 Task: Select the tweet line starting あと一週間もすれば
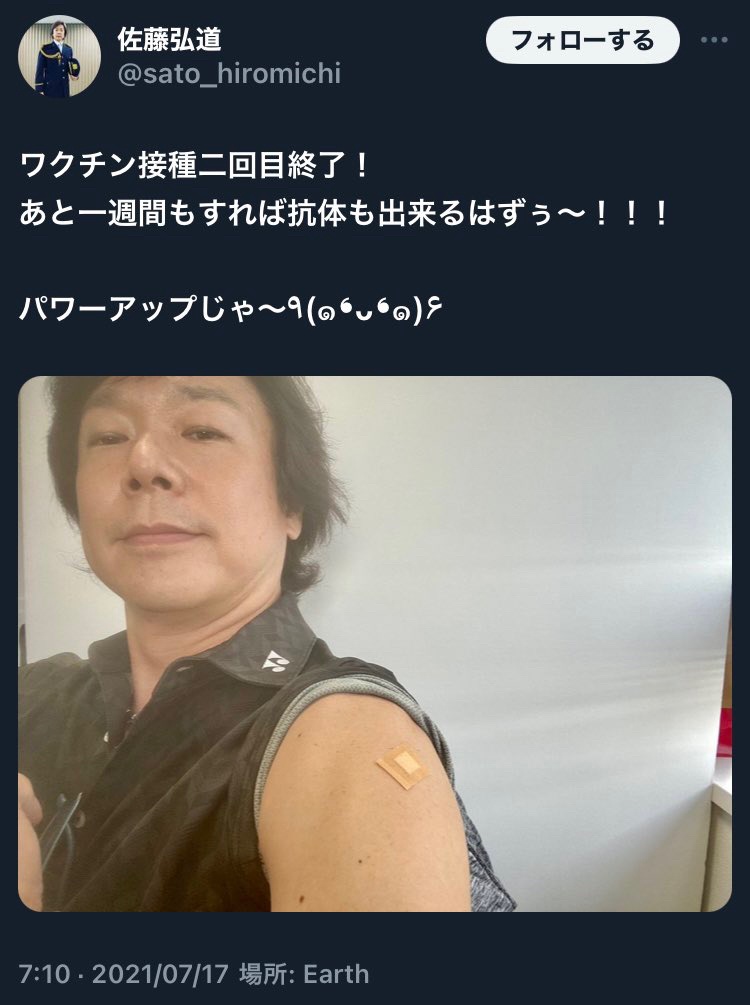point(344,214)
